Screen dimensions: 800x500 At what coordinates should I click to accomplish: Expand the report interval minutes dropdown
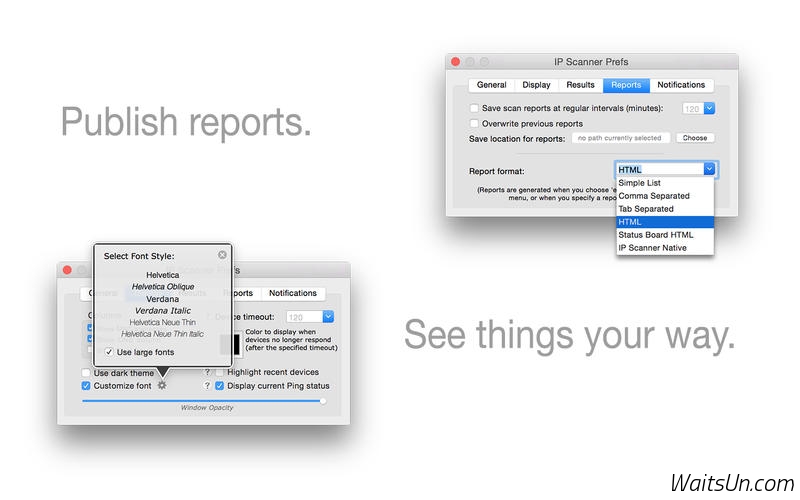pyautogui.click(x=709, y=109)
